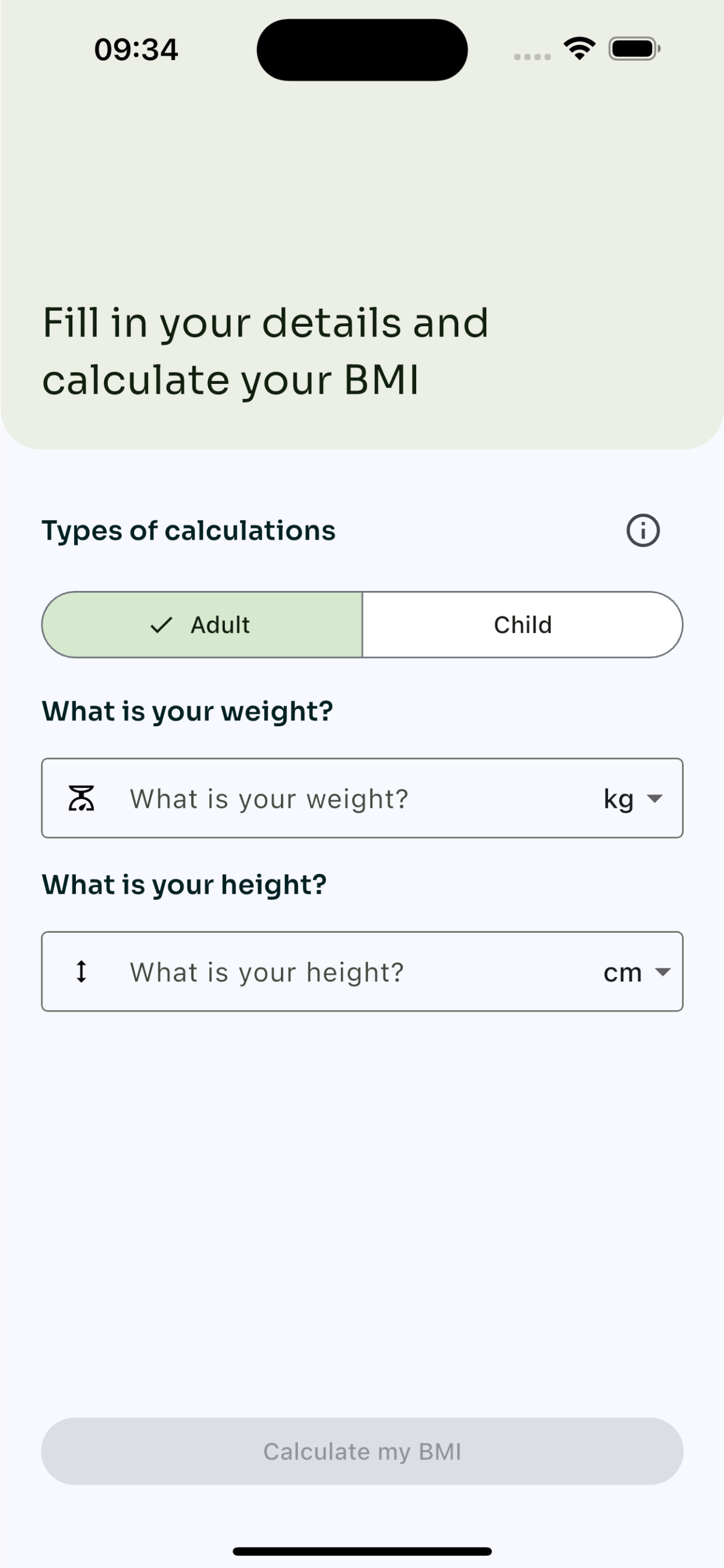Image resolution: width=724 pixels, height=1568 pixels.
Task: Tap the battery status icon
Action: (x=635, y=48)
